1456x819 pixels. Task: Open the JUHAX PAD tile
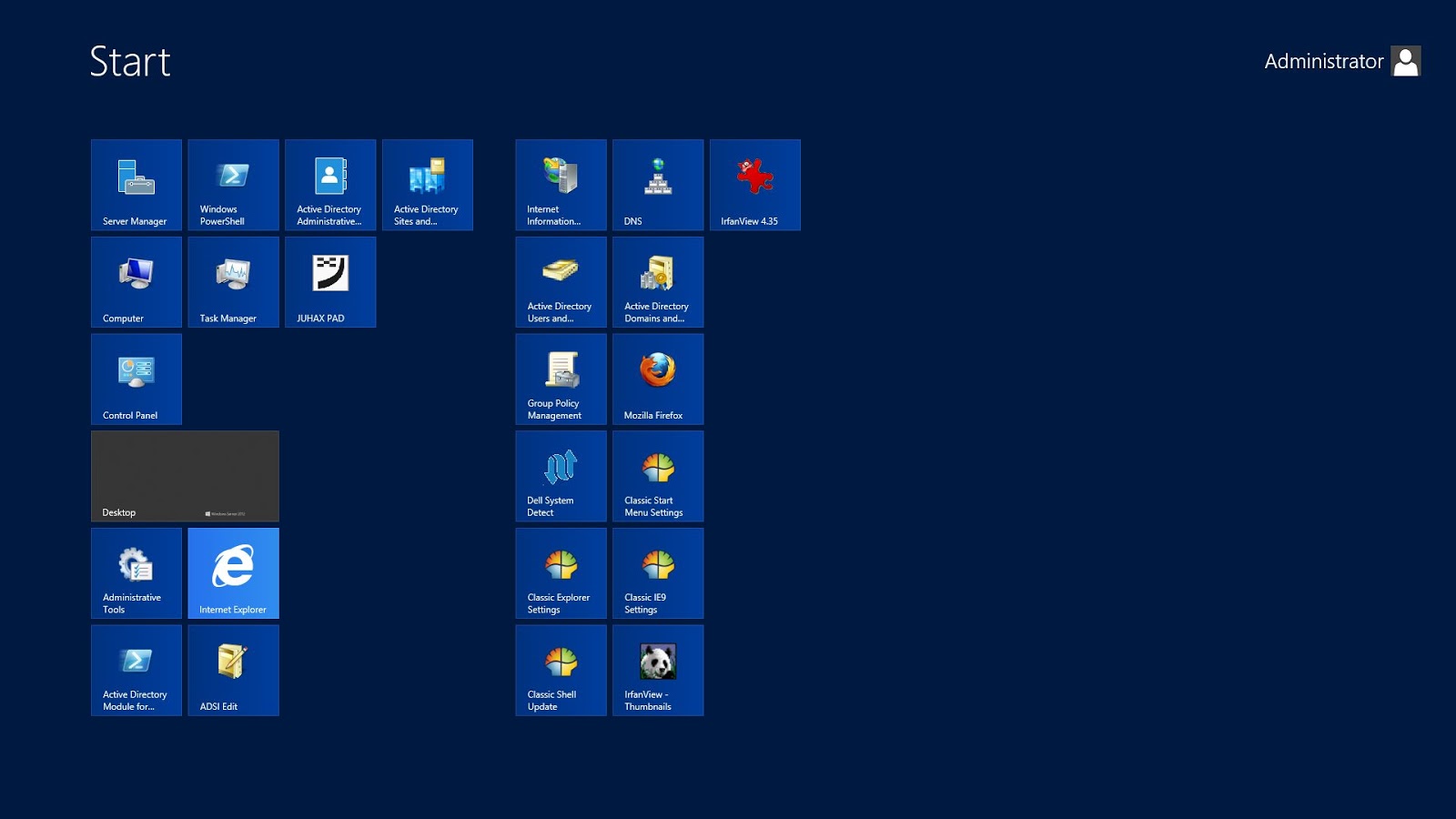point(330,282)
